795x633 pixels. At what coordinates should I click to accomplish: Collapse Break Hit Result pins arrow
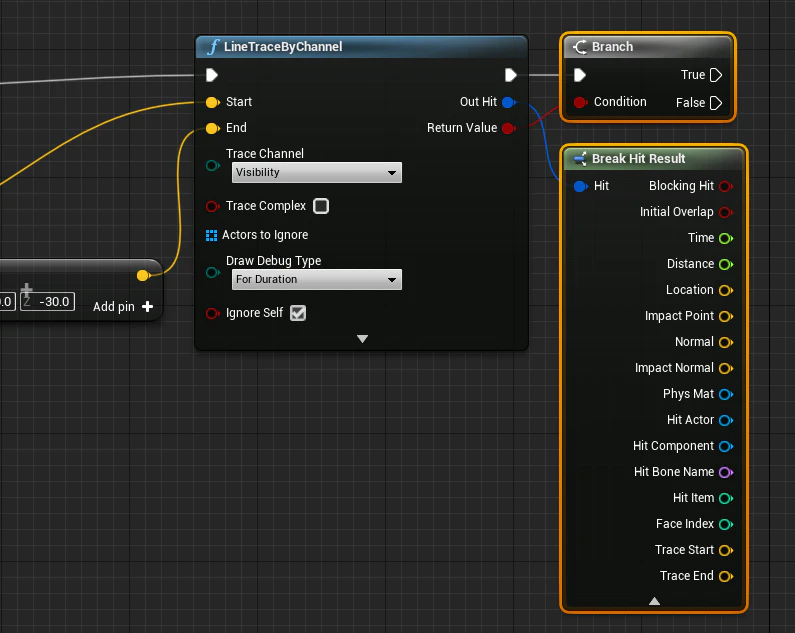click(655, 601)
